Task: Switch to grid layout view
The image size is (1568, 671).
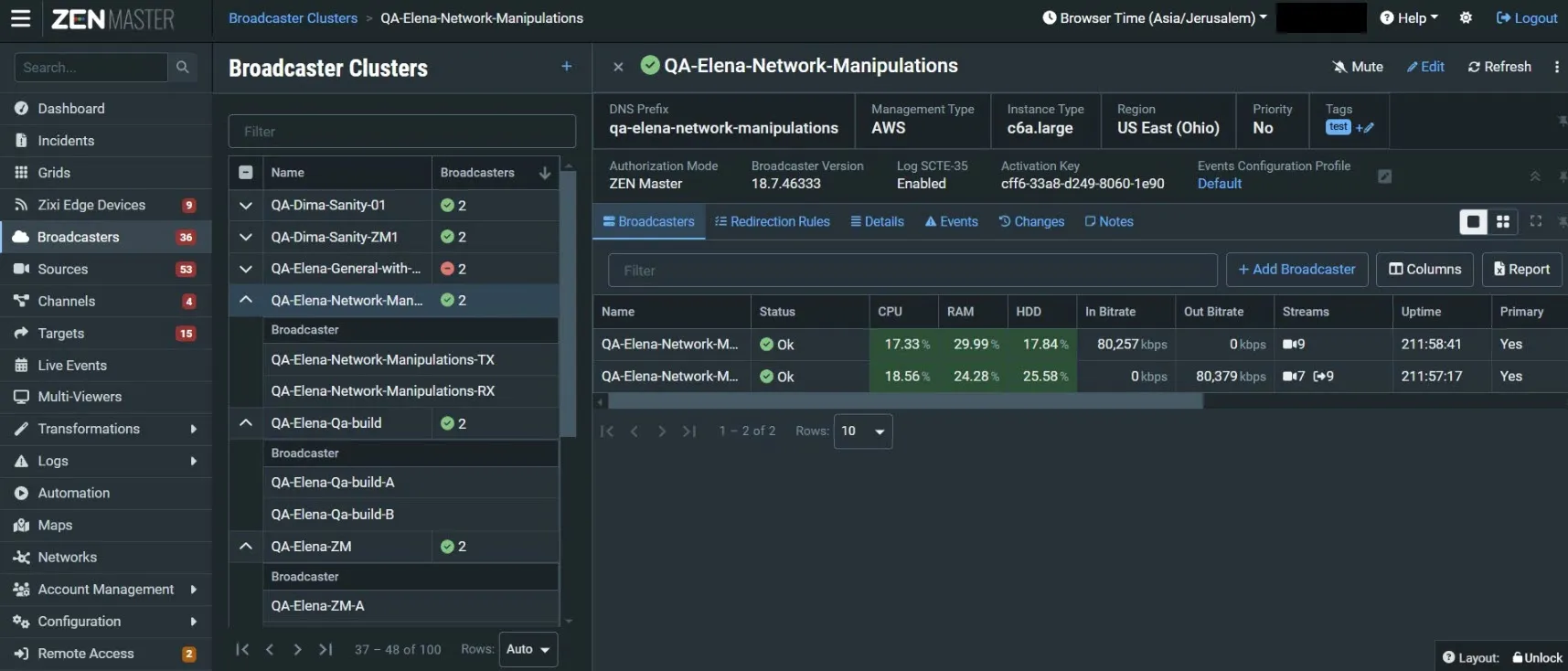Action: (1503, 221)
